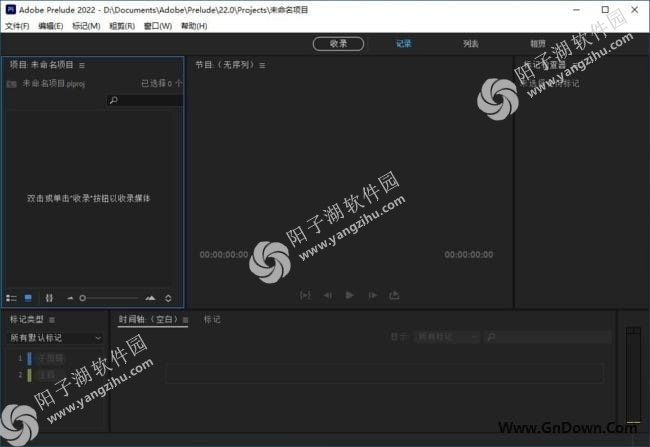This screenshot has height=447, width=650.
Task: Click the project panel search field
Action: [144, 100]
